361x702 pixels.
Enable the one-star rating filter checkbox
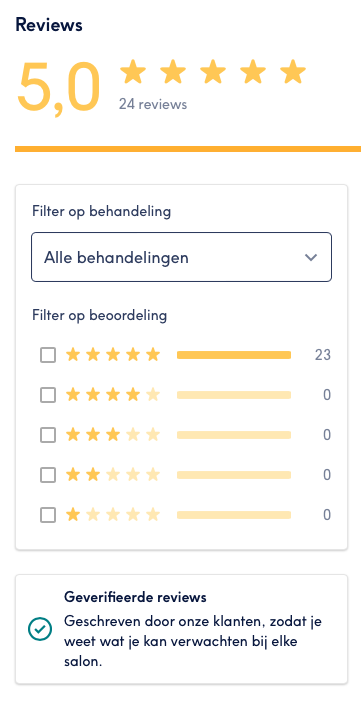coord(48,514)
